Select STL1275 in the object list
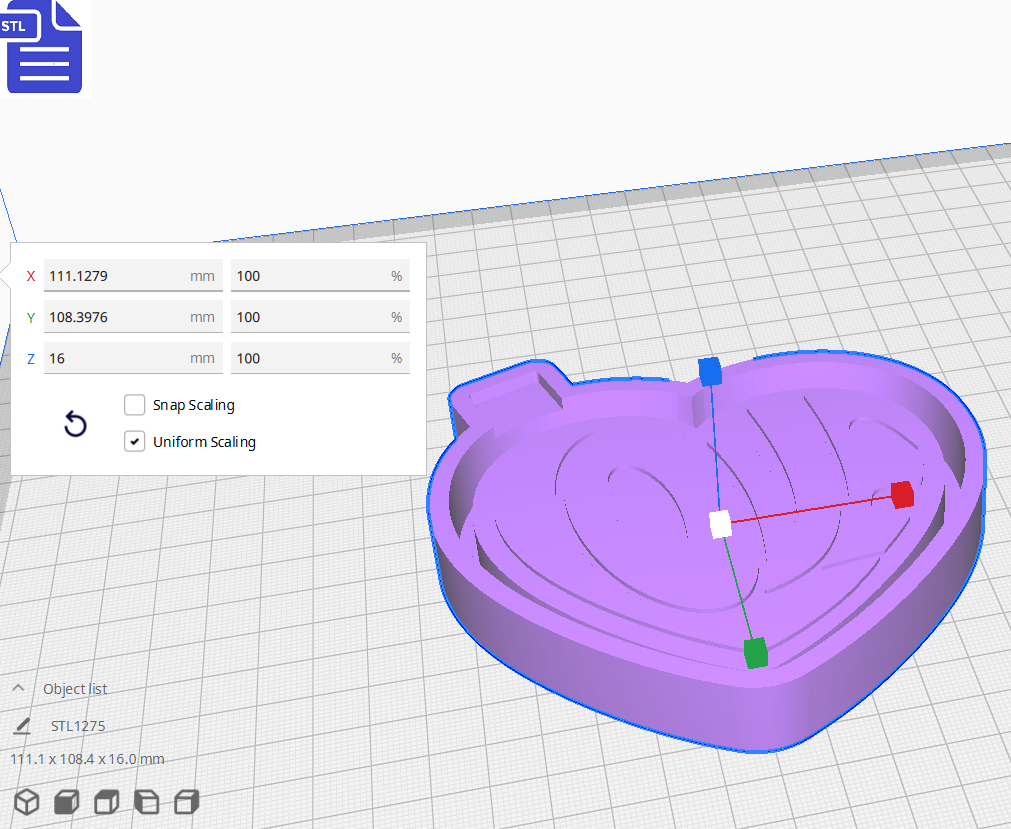The width and height of the screenshot is (1011, 829). point(78,725)
